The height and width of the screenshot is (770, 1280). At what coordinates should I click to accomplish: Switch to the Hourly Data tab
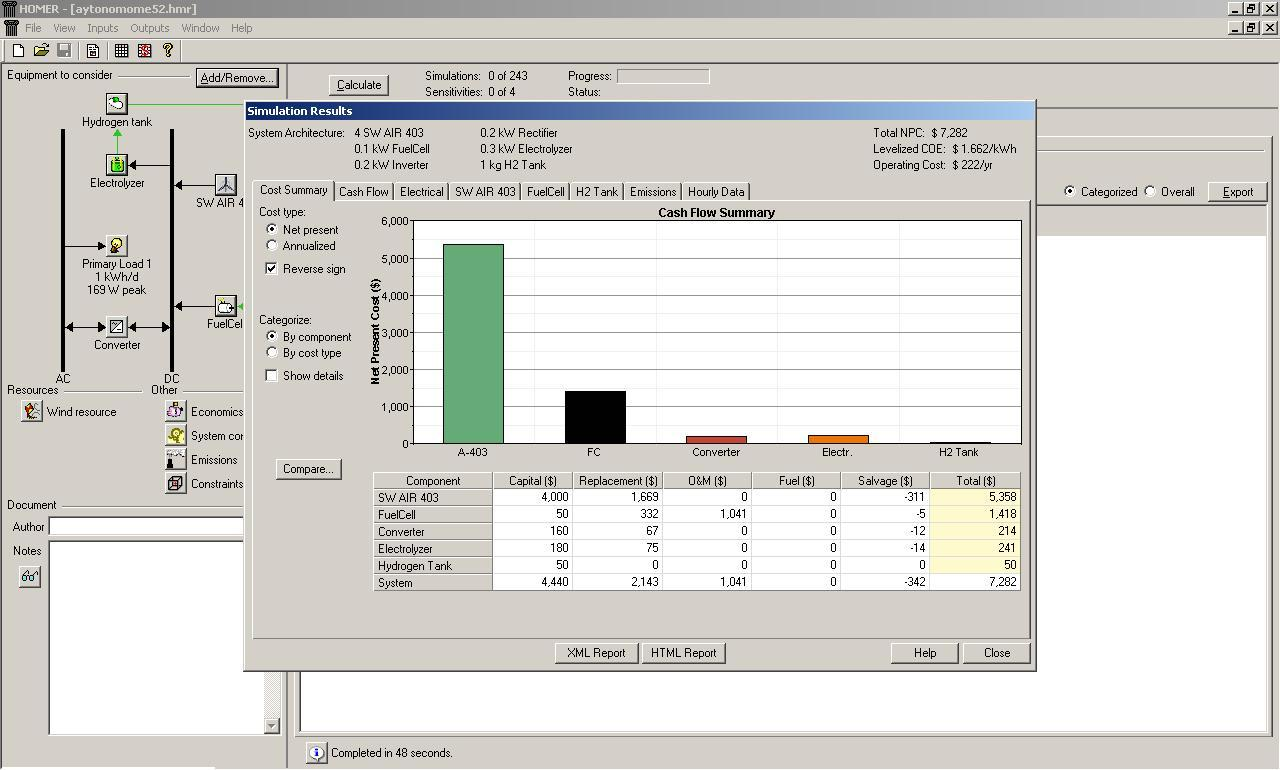(716, 191)
